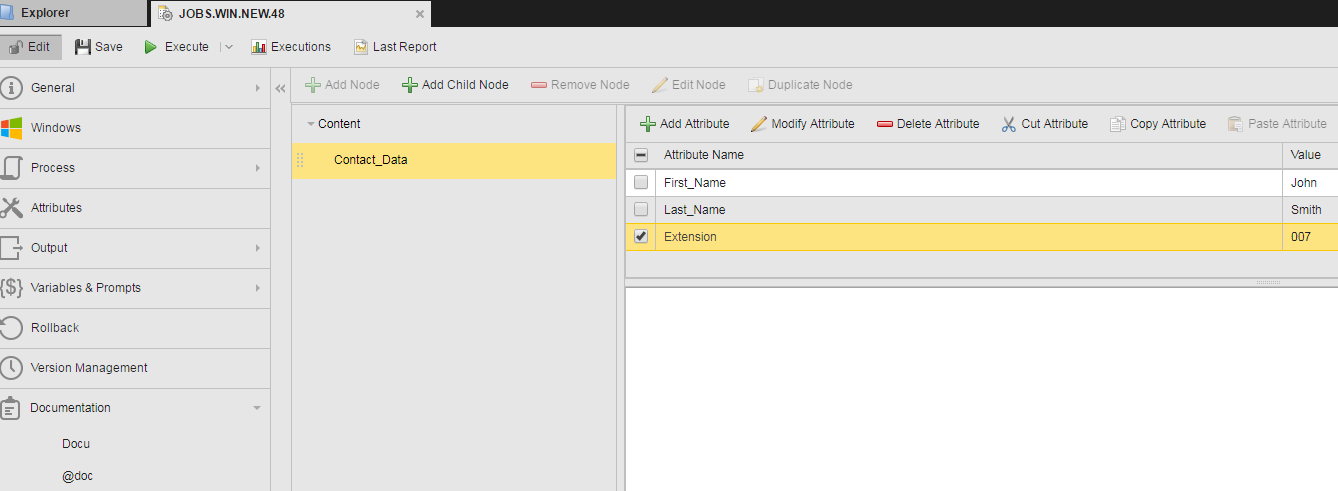
Task: Click the Version Management clock icon
Action: [x=12, y=368]
